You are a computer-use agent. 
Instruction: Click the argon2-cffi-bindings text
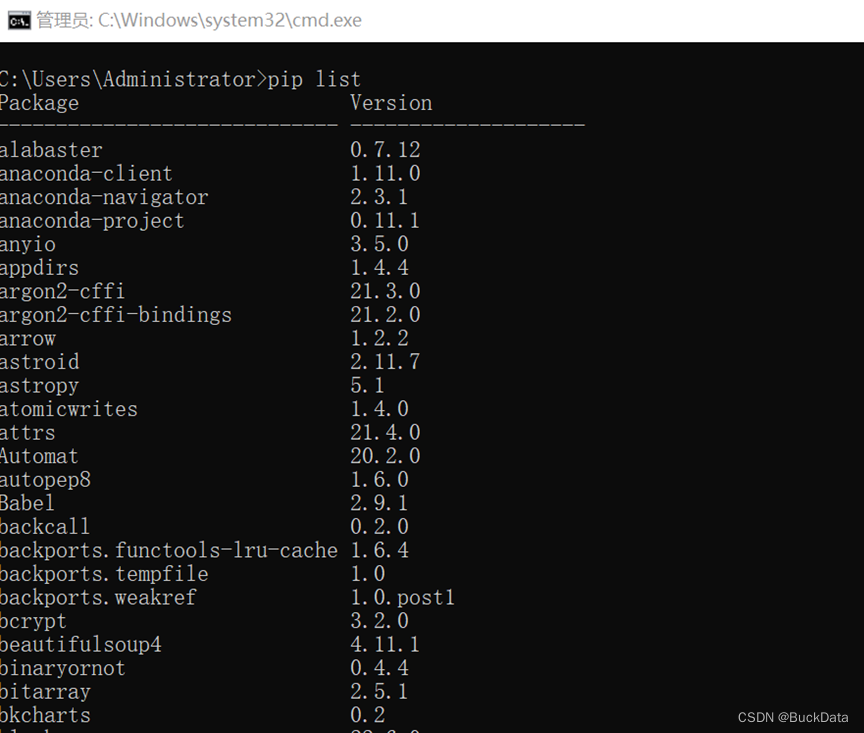click(116, 314)
